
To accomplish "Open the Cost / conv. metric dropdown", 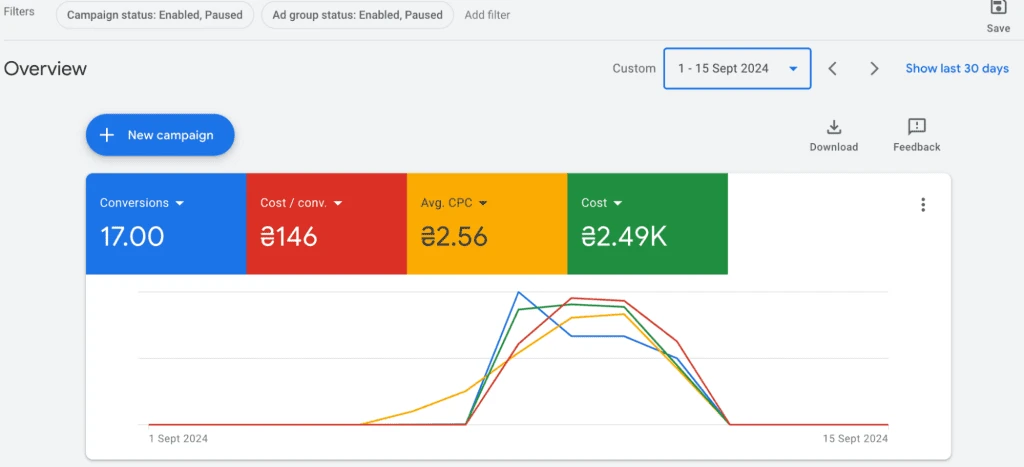I will (x=302, y=203).
